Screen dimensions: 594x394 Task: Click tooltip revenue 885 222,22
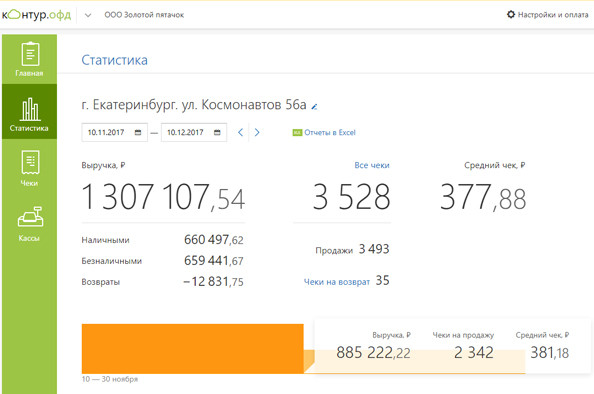(x=374, y=353)
